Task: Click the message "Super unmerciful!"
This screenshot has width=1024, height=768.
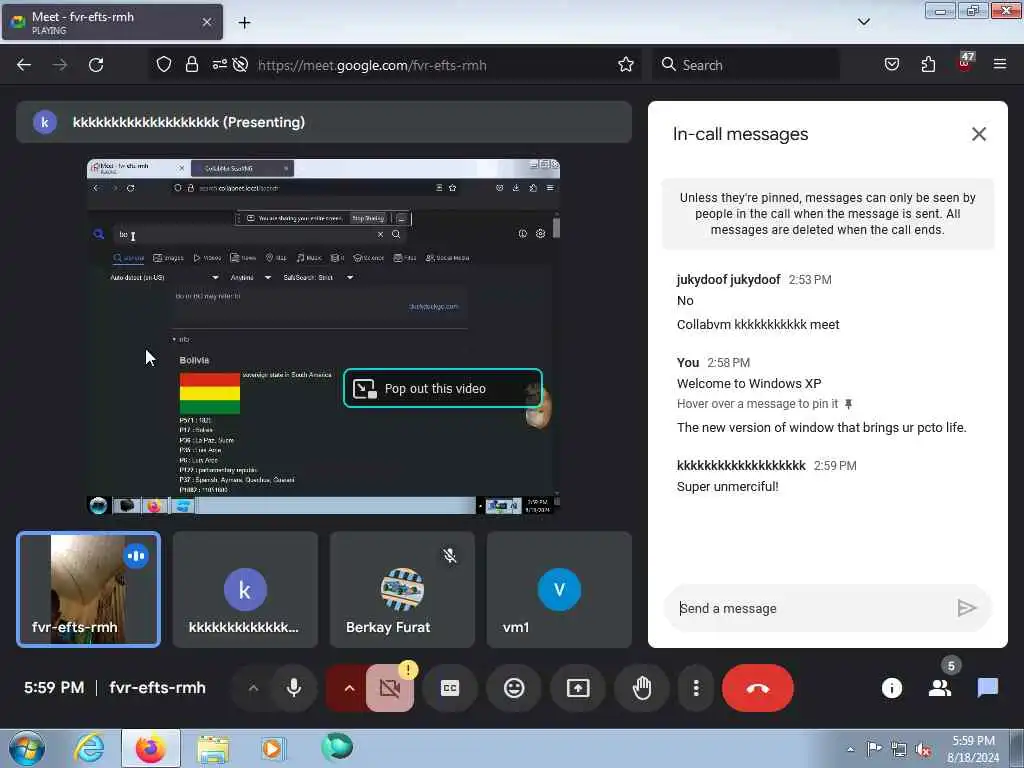Action: click(728, 487)
